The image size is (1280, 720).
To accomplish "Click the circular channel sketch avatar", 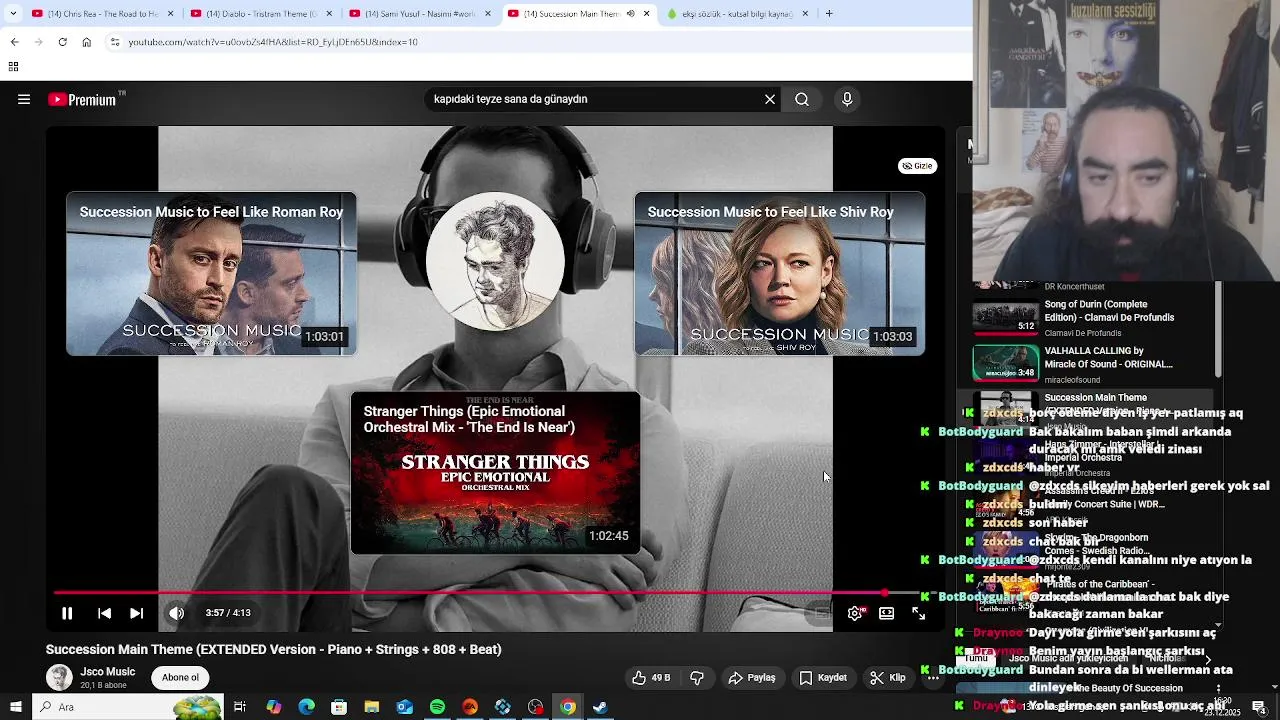I will pos(495,262).
